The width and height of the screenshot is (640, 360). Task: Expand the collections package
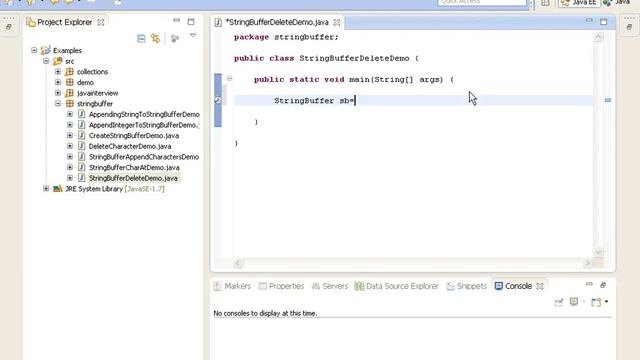click(58, 71)
